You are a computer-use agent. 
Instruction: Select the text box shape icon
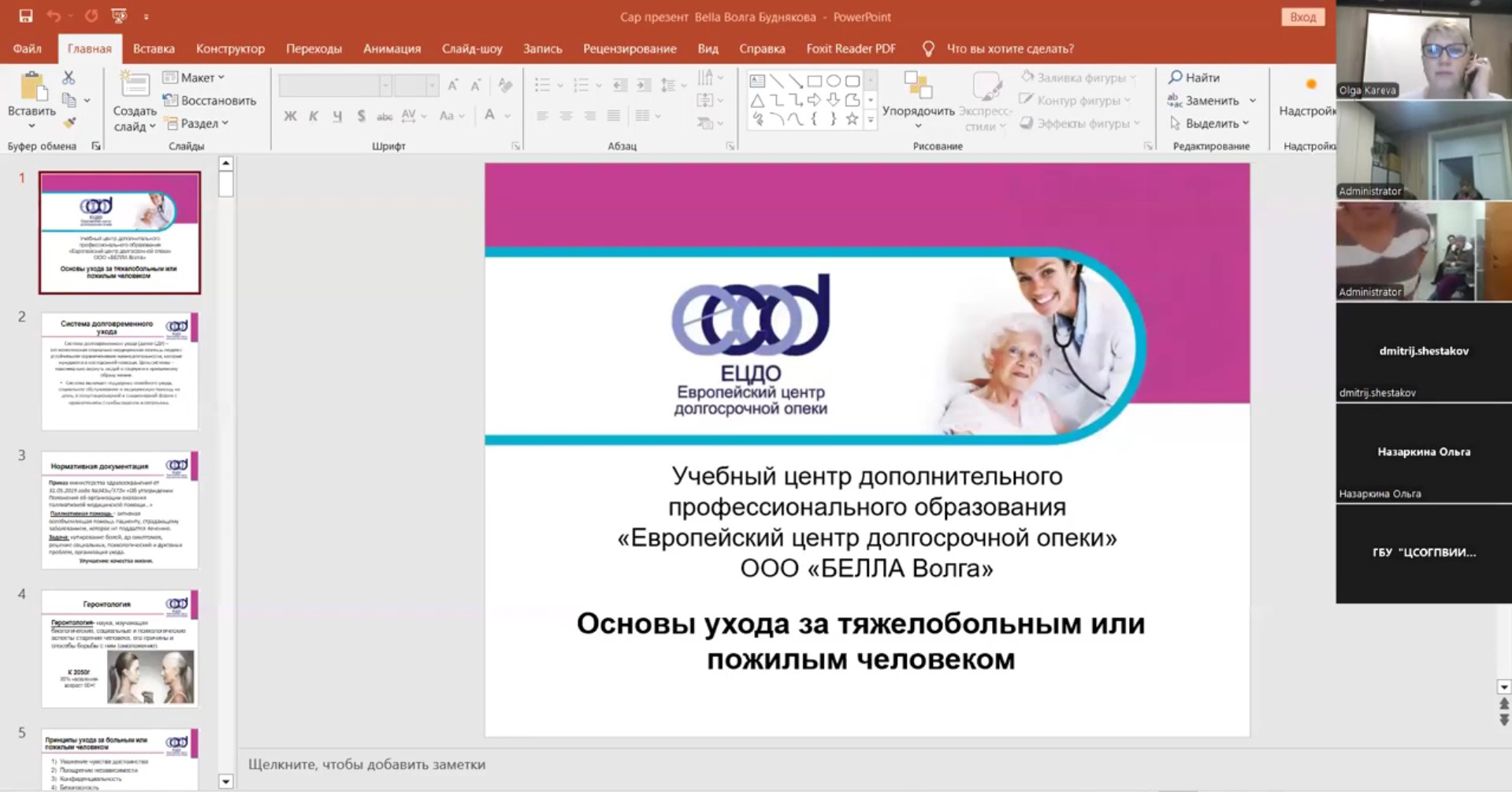tap(757, 80)
